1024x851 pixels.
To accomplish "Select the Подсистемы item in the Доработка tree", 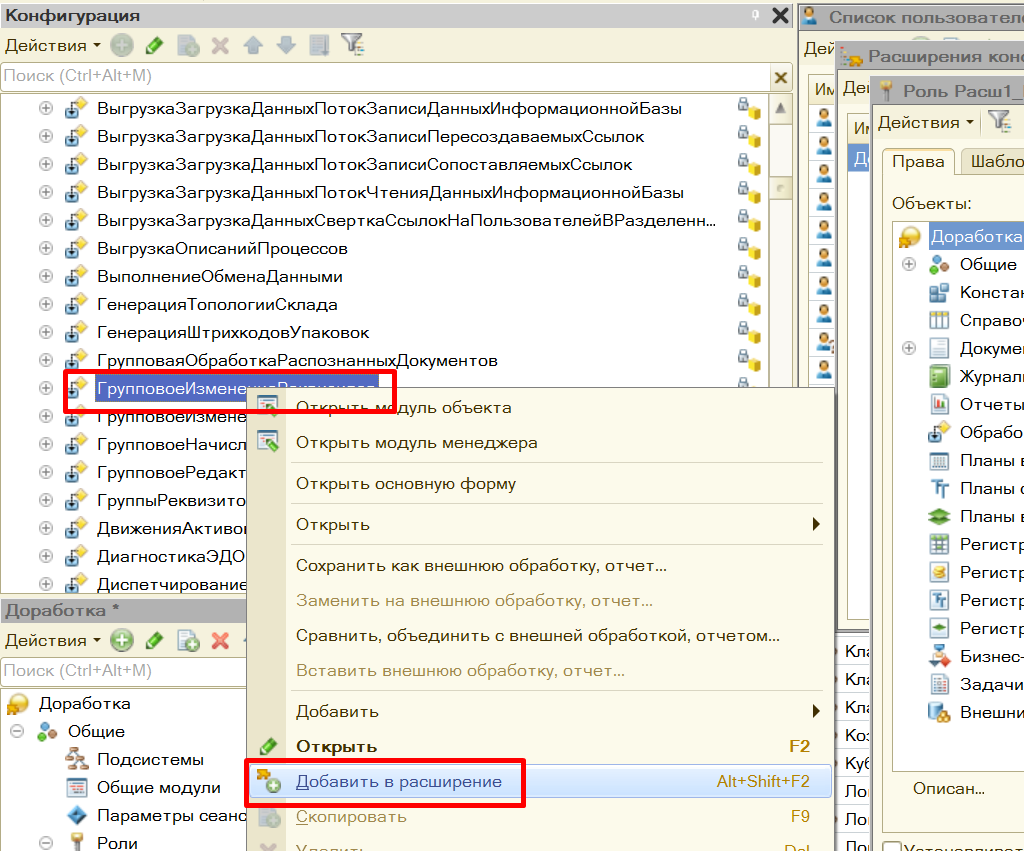I will click(150, 760).
